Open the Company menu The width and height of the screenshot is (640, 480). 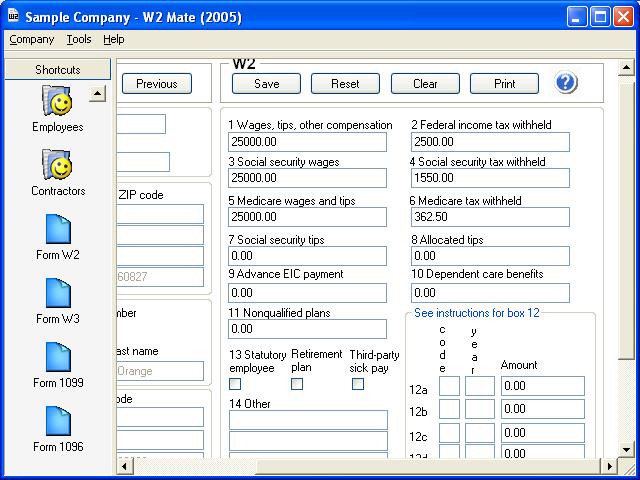31,40
